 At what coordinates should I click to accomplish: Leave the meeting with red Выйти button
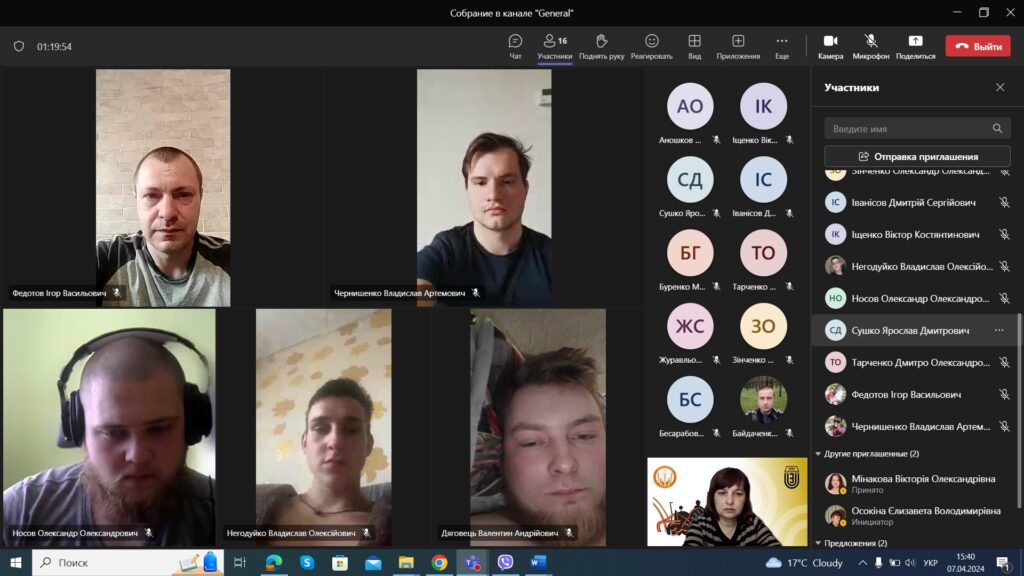pos(977,46)
